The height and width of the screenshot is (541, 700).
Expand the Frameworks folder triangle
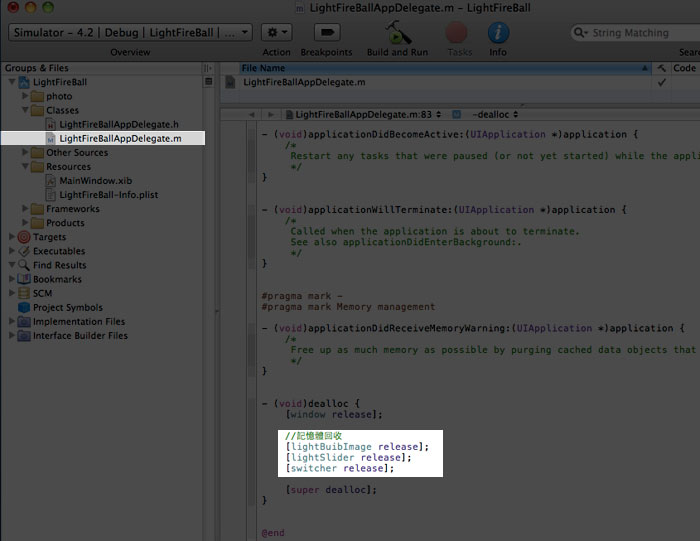click(25, 208)
